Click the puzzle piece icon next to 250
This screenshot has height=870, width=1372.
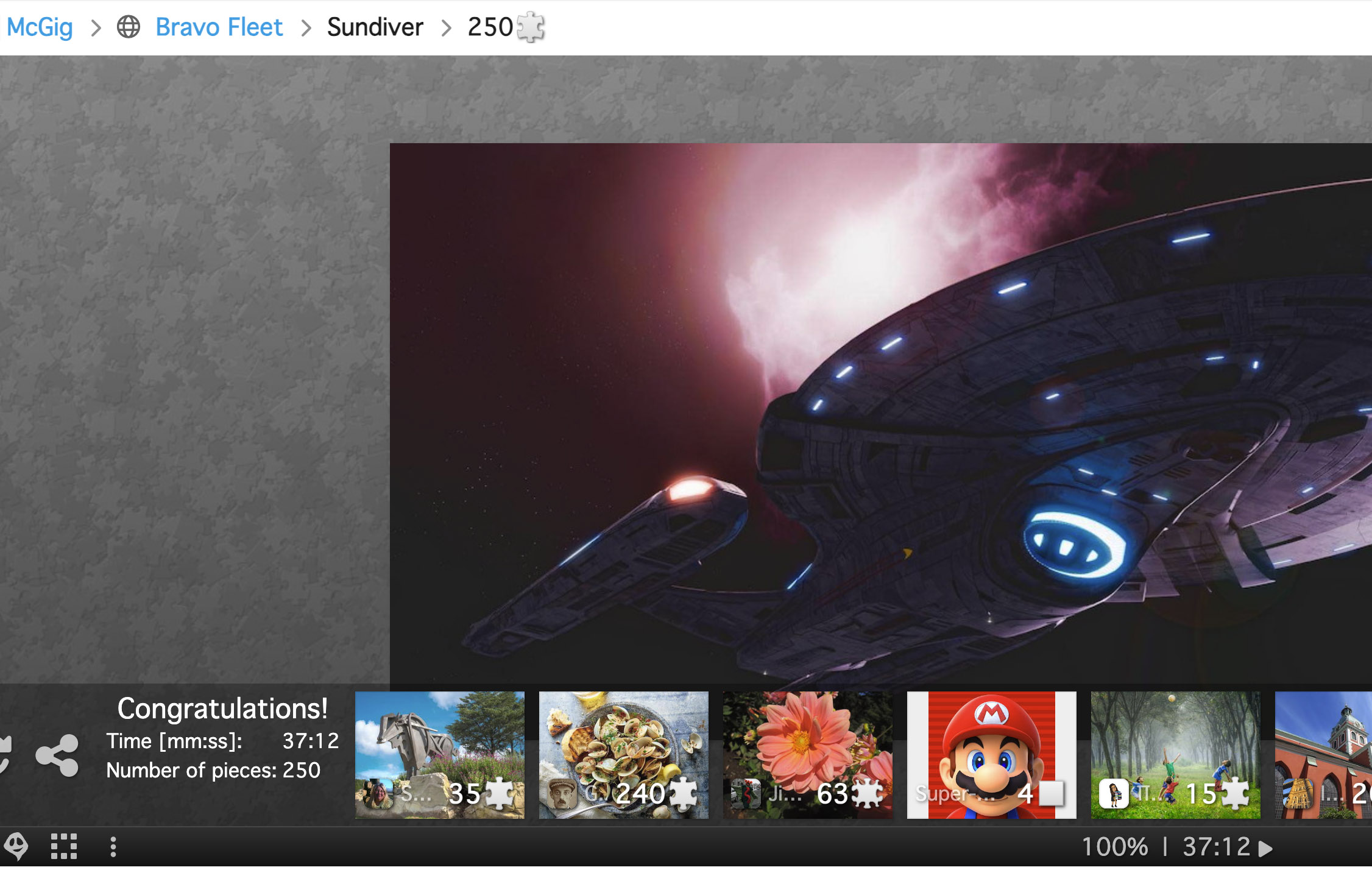[531, 27]
